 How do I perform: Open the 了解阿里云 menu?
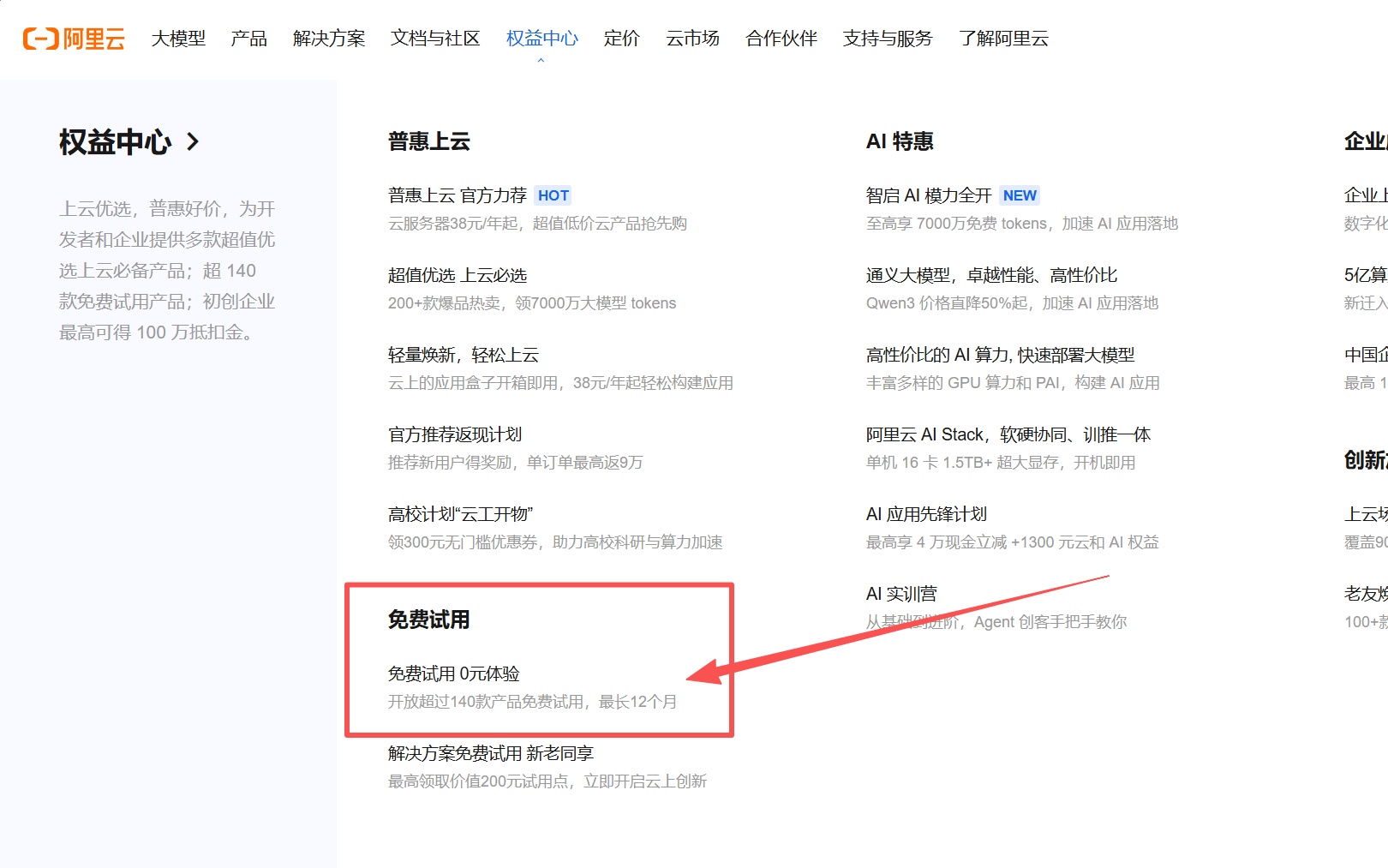point(1003,39)
